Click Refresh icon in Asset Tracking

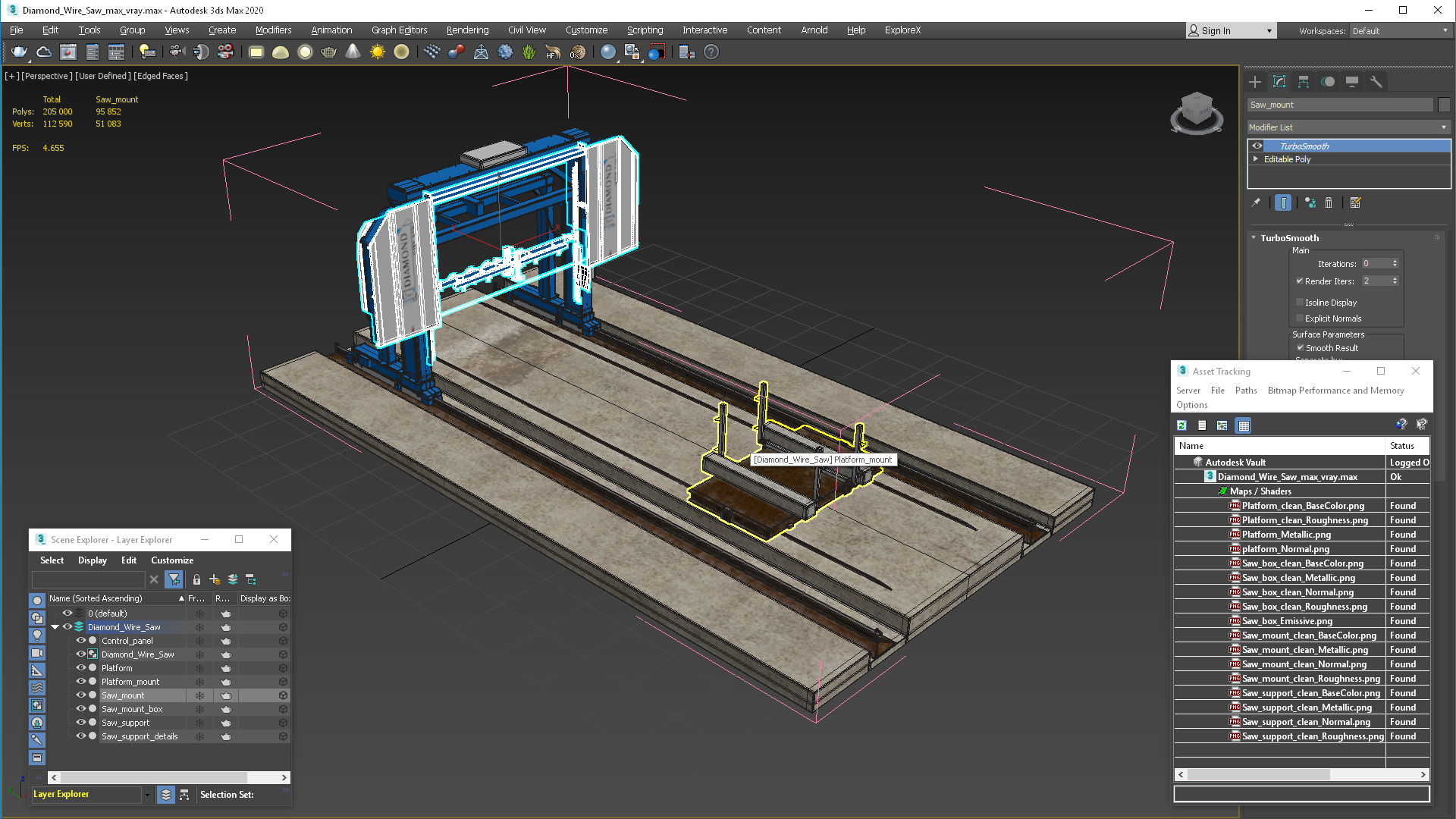tap(1181, 425)
